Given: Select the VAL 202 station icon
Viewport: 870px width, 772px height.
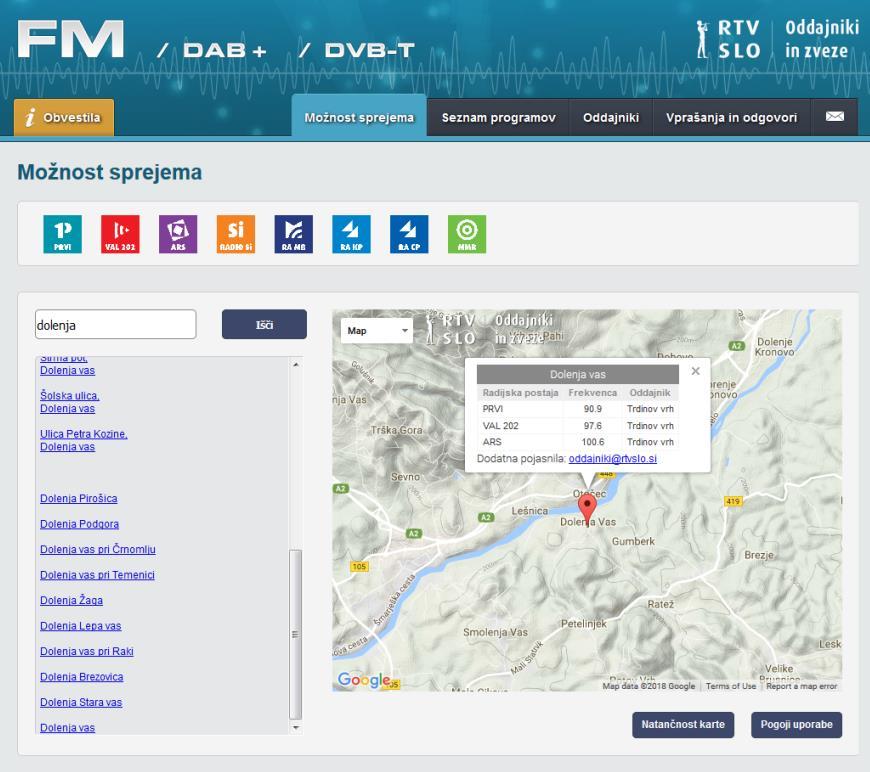Looking at the screenshot, I should pos(120,234).
